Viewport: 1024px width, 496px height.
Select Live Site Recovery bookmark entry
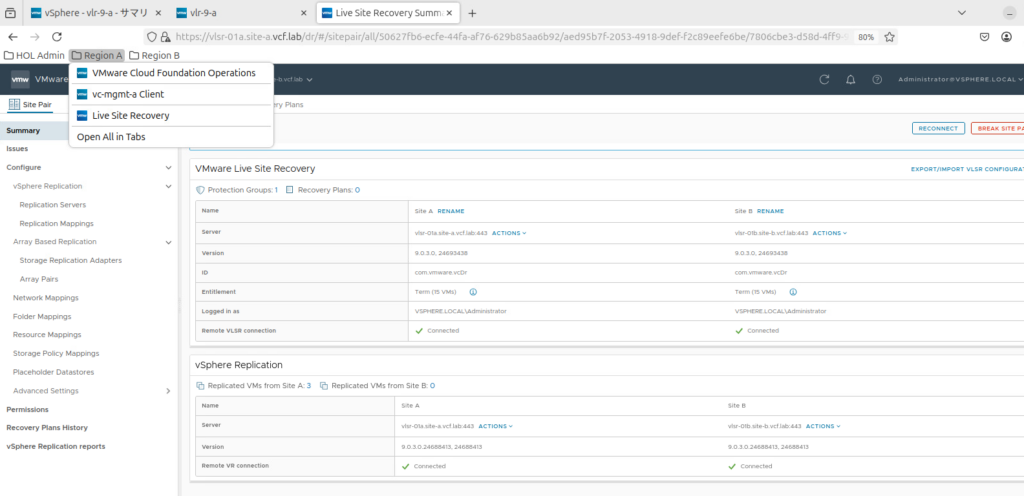tap(130, 115)
